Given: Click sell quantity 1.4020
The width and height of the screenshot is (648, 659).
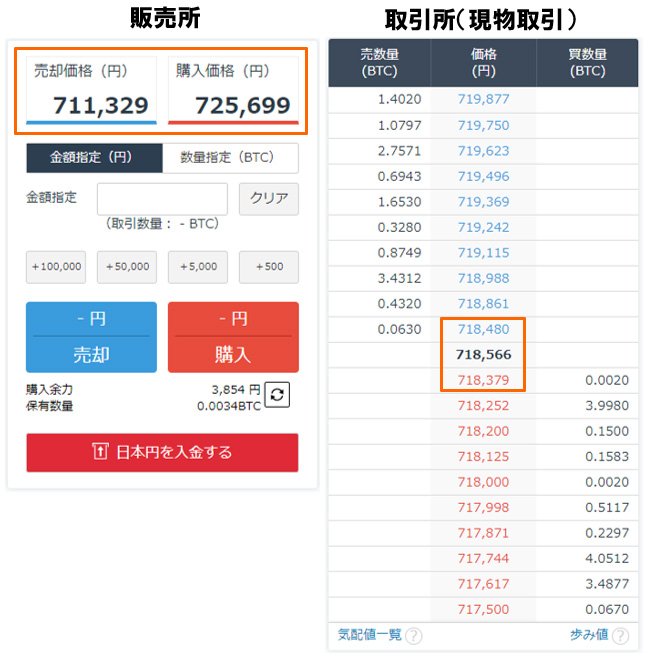Looking at the screenshot, I should click(x=399, y=99).
